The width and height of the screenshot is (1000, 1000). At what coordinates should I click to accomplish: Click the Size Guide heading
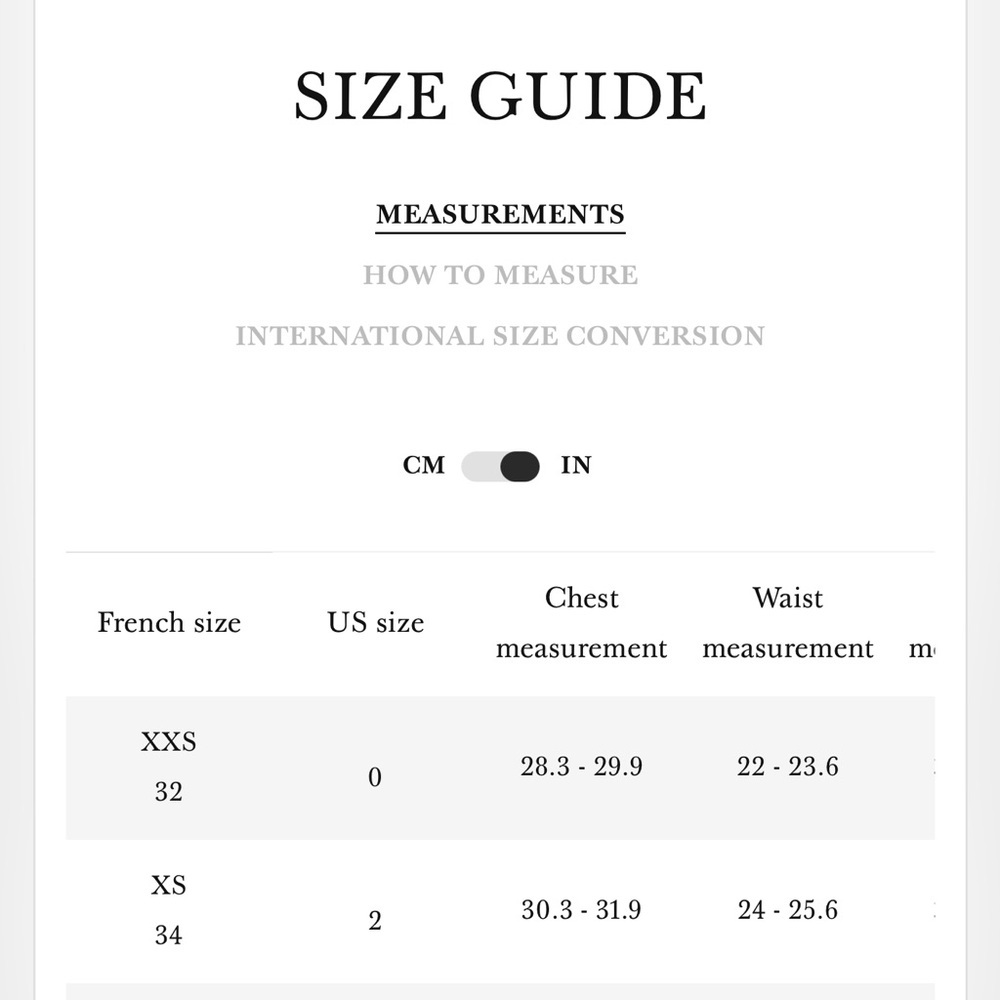coord(500,96)
